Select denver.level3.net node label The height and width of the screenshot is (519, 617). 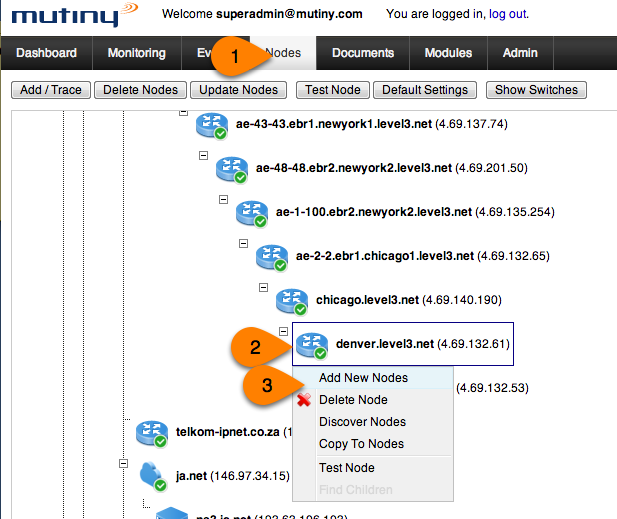coord(423,344)
